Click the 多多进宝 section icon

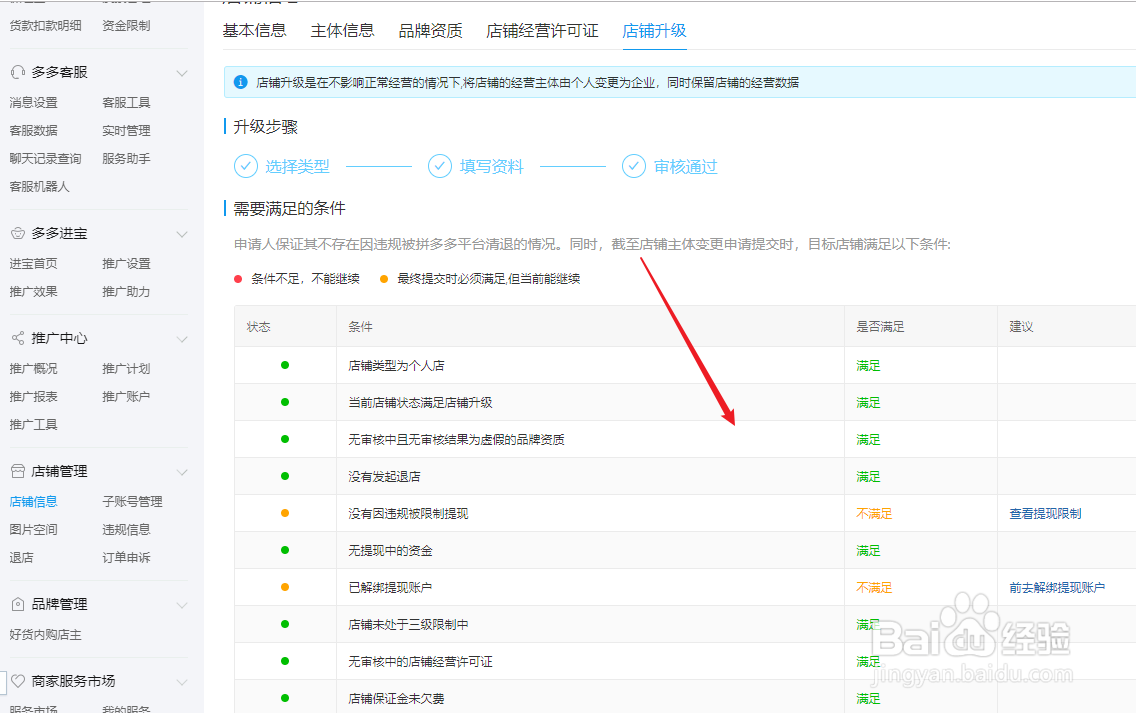point(18,233)
